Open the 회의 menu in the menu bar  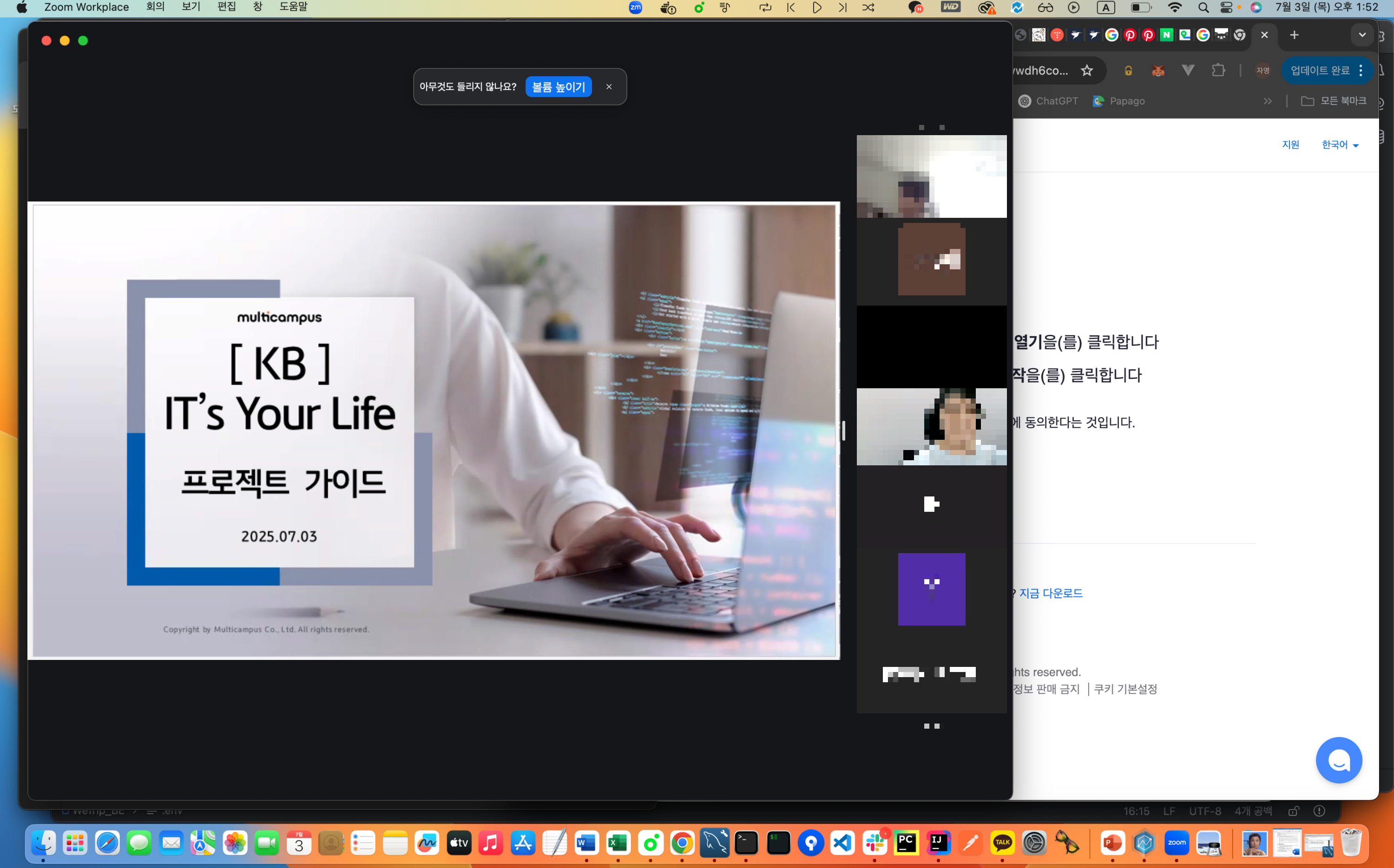tap(155, 7)
